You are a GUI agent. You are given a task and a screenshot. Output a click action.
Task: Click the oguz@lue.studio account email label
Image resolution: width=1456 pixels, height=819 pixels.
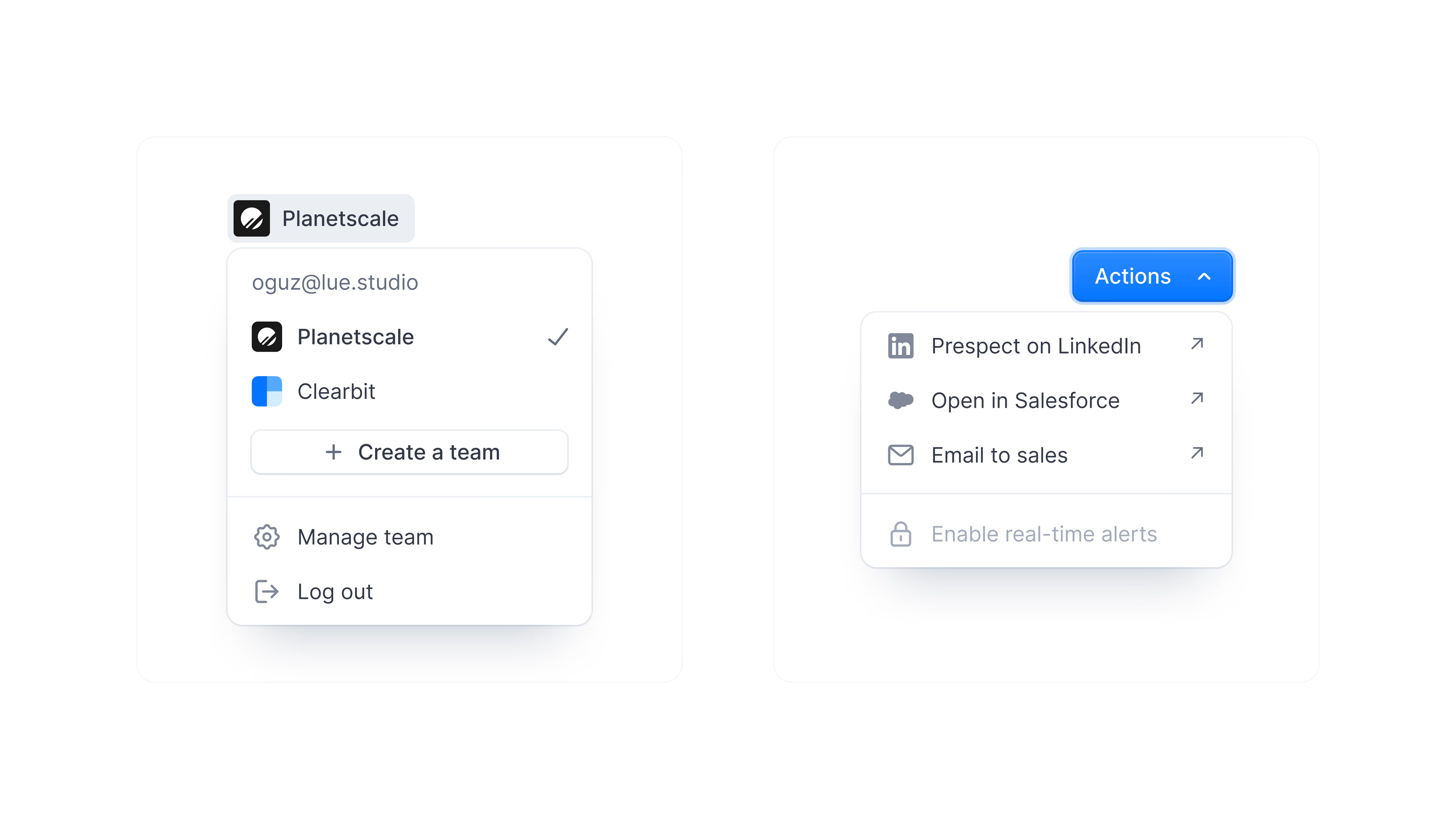[x=335, y=282]
